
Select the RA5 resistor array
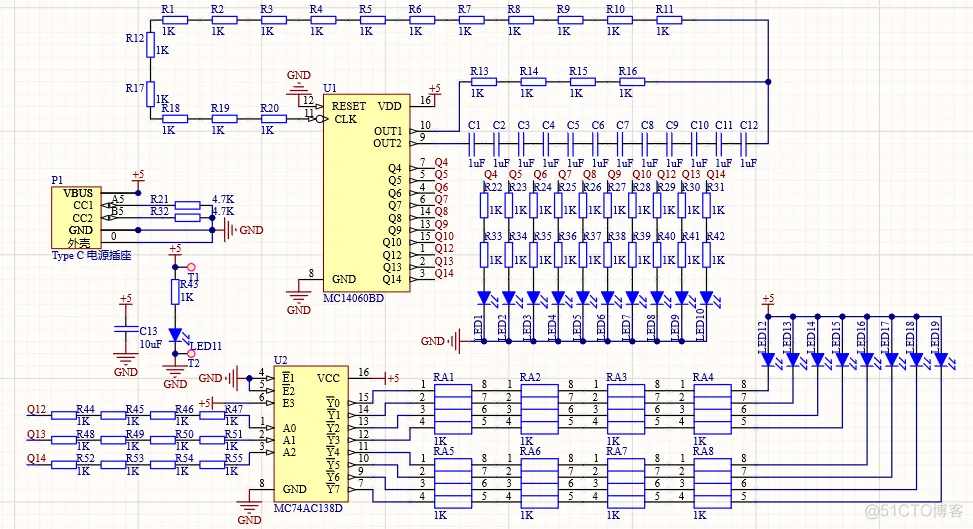453,483
